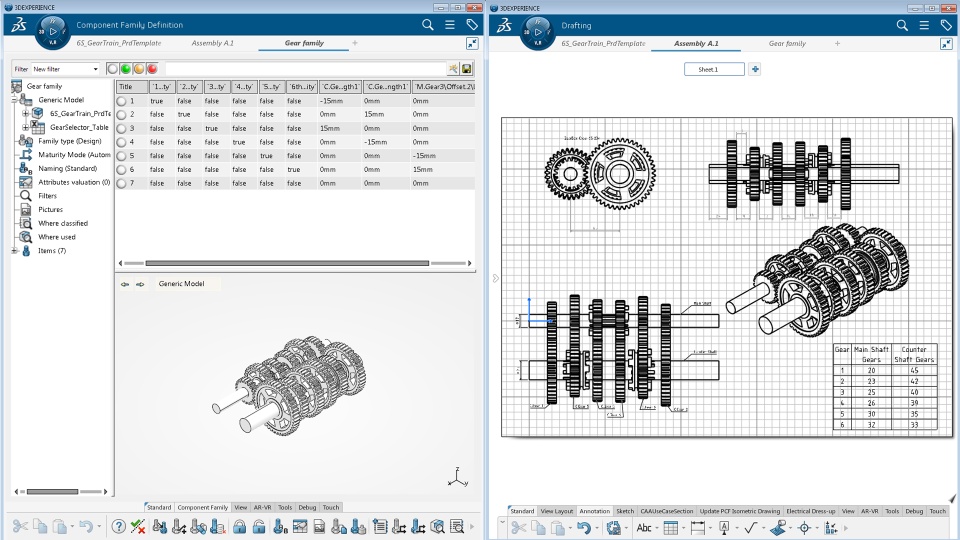Click the add sheet plus button
This screenshot has width=960, height=540.
[755, 69]
